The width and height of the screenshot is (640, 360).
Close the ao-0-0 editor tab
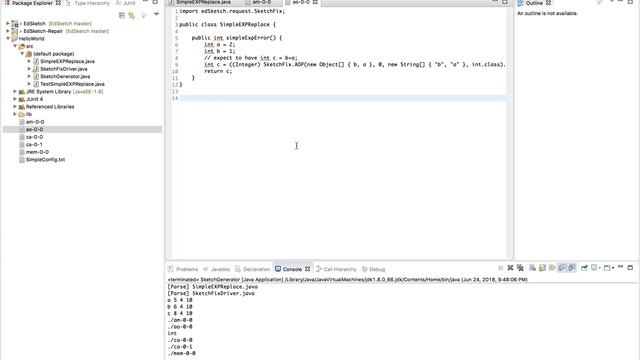315,2
